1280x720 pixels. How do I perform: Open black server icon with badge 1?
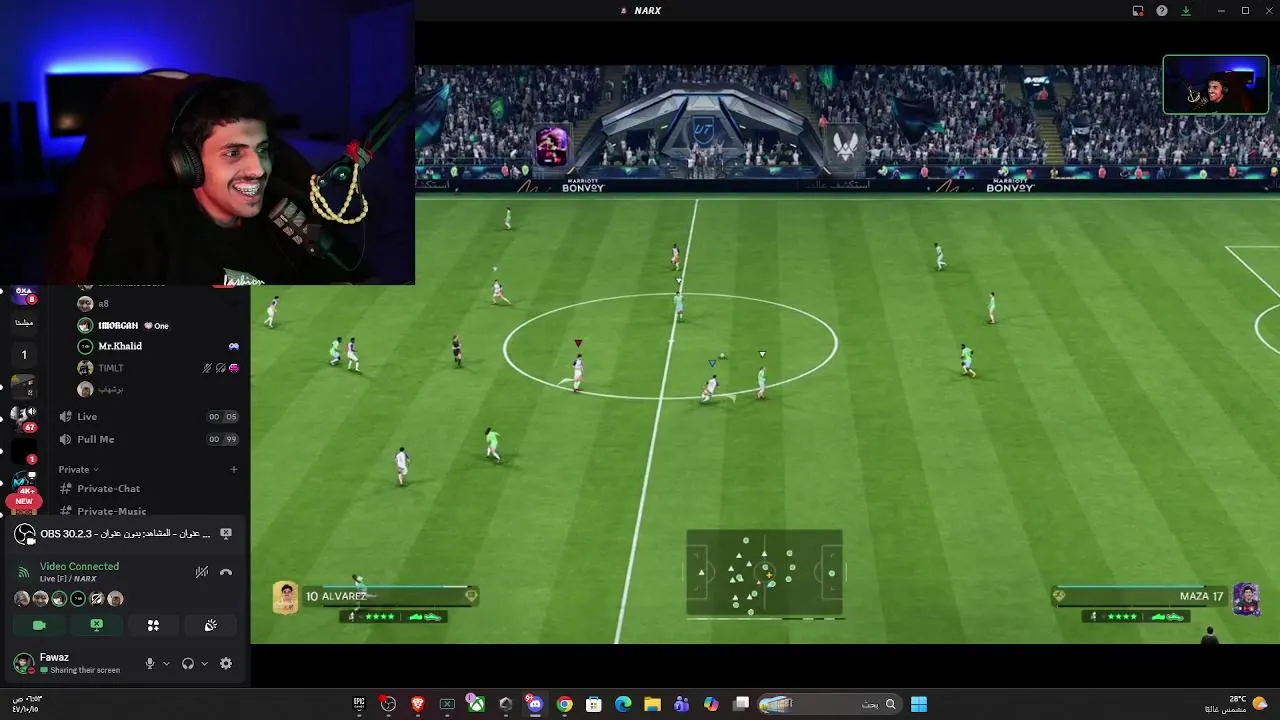point(24,452)
